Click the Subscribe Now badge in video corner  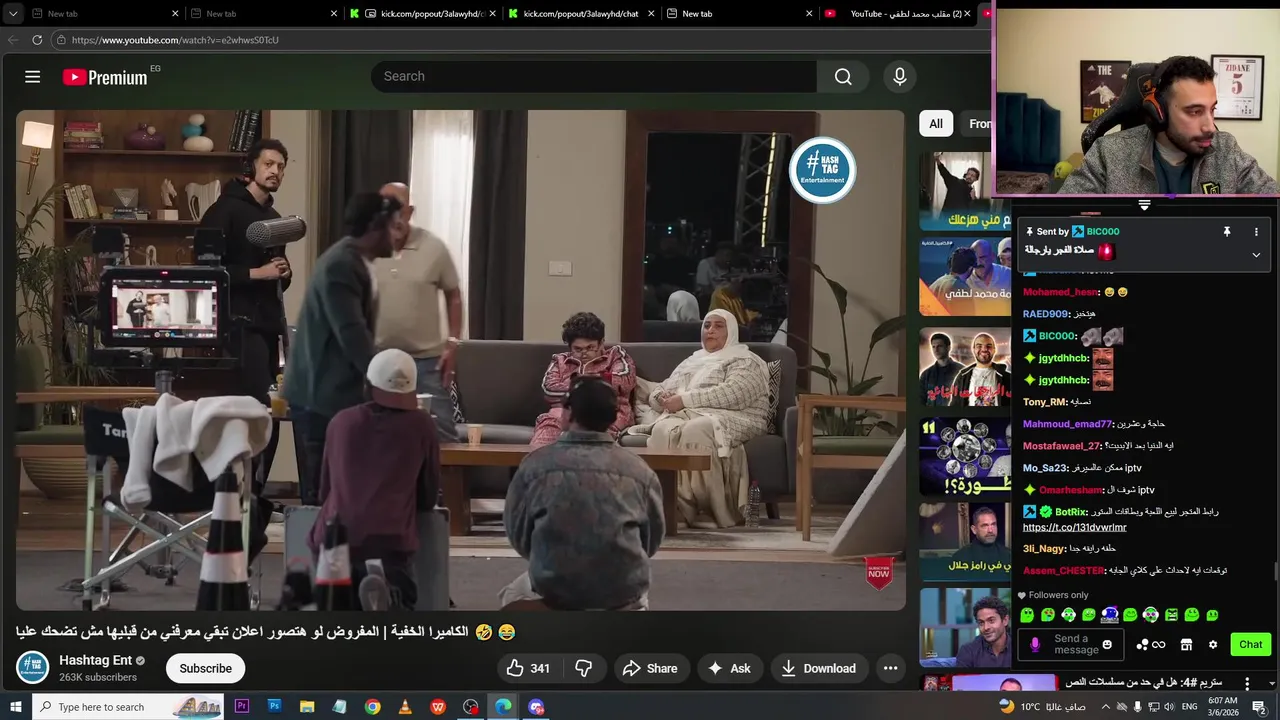879,573
